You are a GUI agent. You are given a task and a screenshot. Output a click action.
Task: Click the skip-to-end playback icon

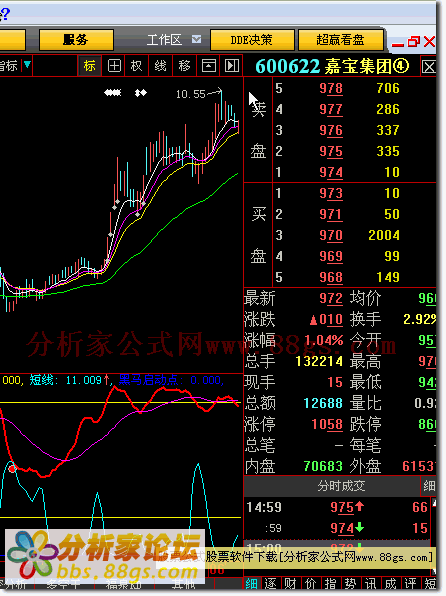(232, 66)
